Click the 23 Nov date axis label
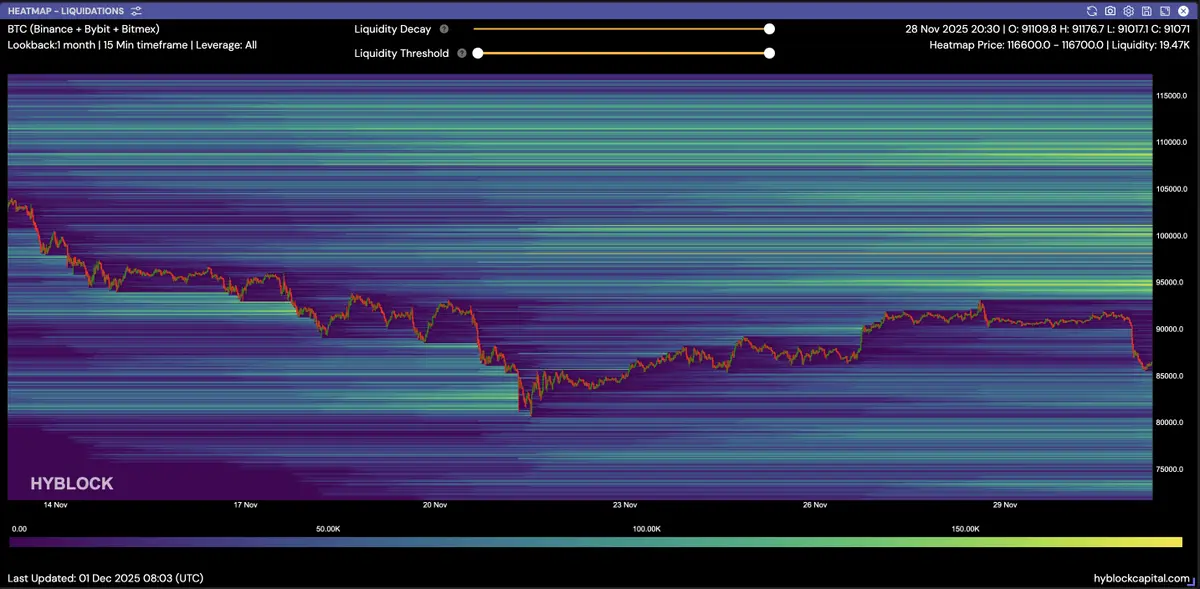Image resolution: width=1200 pixels, height=589 pixels. [x=625, y=506]
